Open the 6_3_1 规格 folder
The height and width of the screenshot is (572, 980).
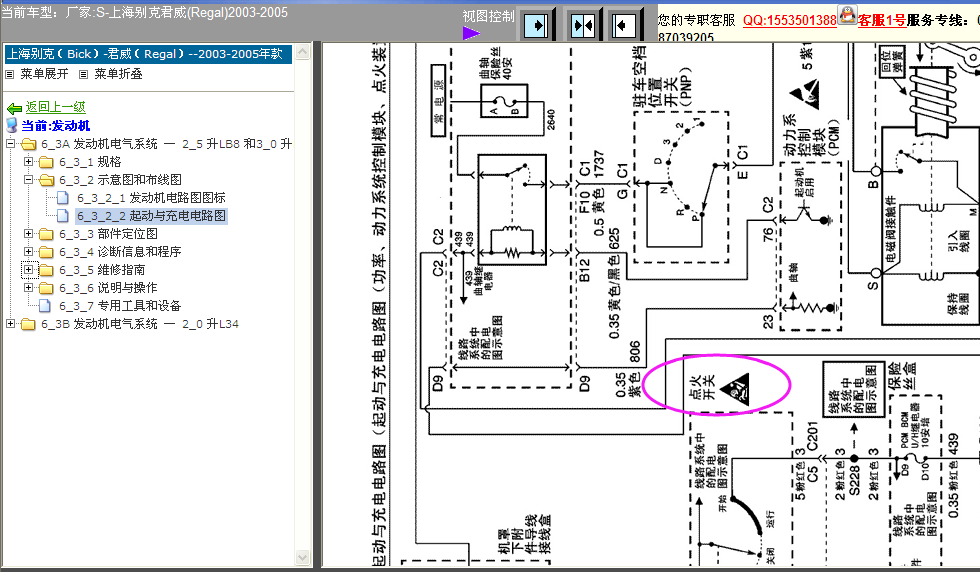pos(90,162)
